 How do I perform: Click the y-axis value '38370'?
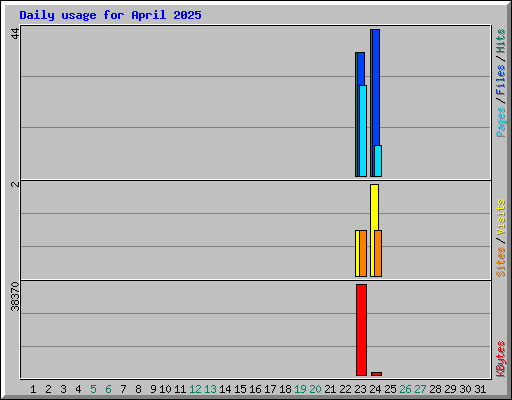click(15, 296)
